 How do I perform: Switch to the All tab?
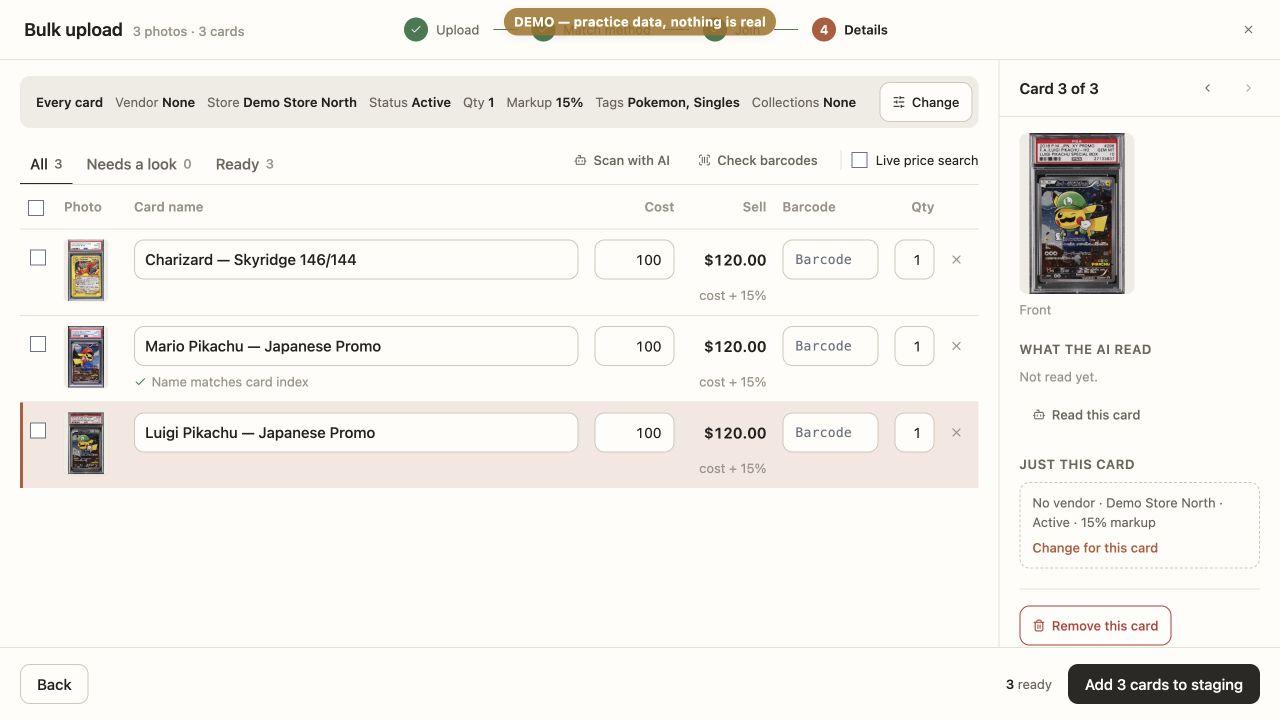(46, 164)
